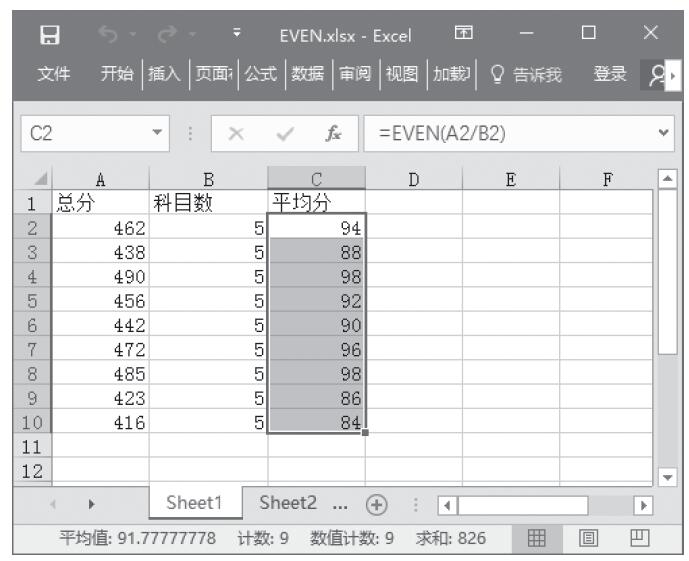The width and height of the screenshot is (689, 561).
Task: Click the 登录 sign-in button
Action: point(610,74)
